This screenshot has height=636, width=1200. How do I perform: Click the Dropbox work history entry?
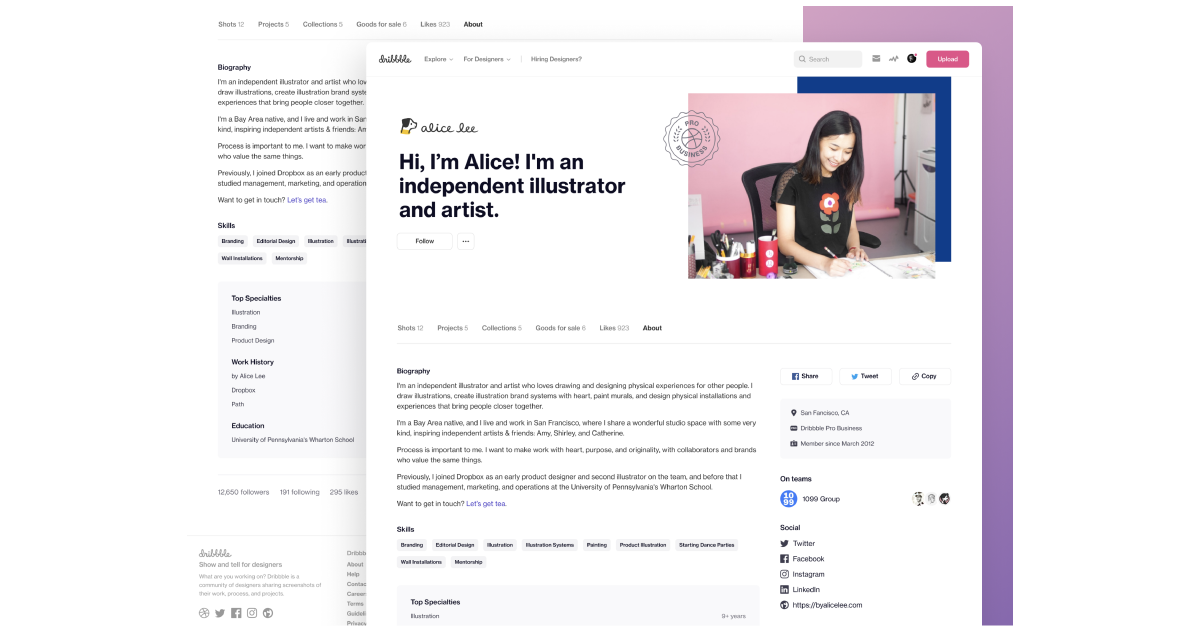coord(244,390)
